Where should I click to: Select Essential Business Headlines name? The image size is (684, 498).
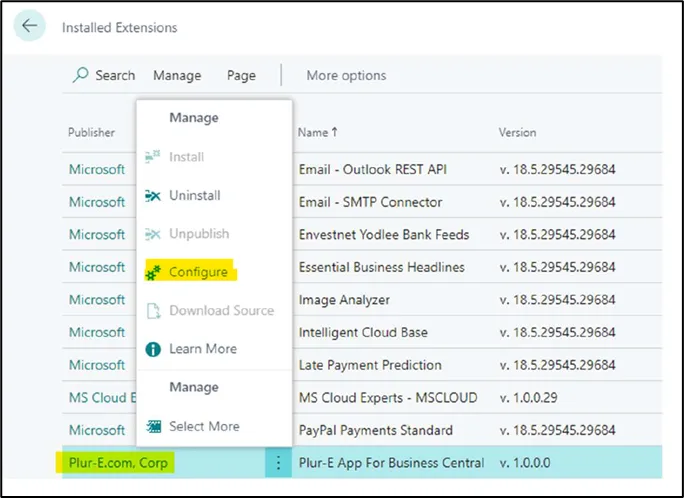pos(382,267)
